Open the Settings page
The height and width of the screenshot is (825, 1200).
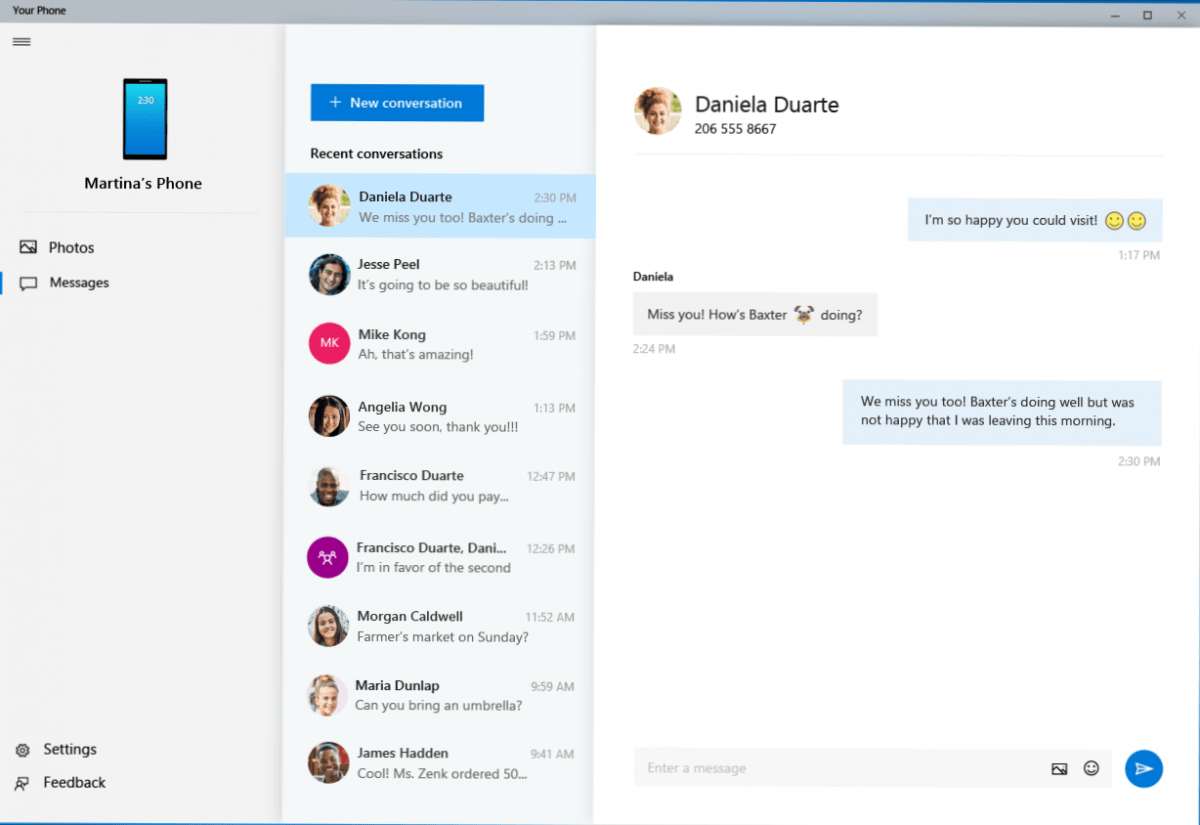[x=70, y=749]
